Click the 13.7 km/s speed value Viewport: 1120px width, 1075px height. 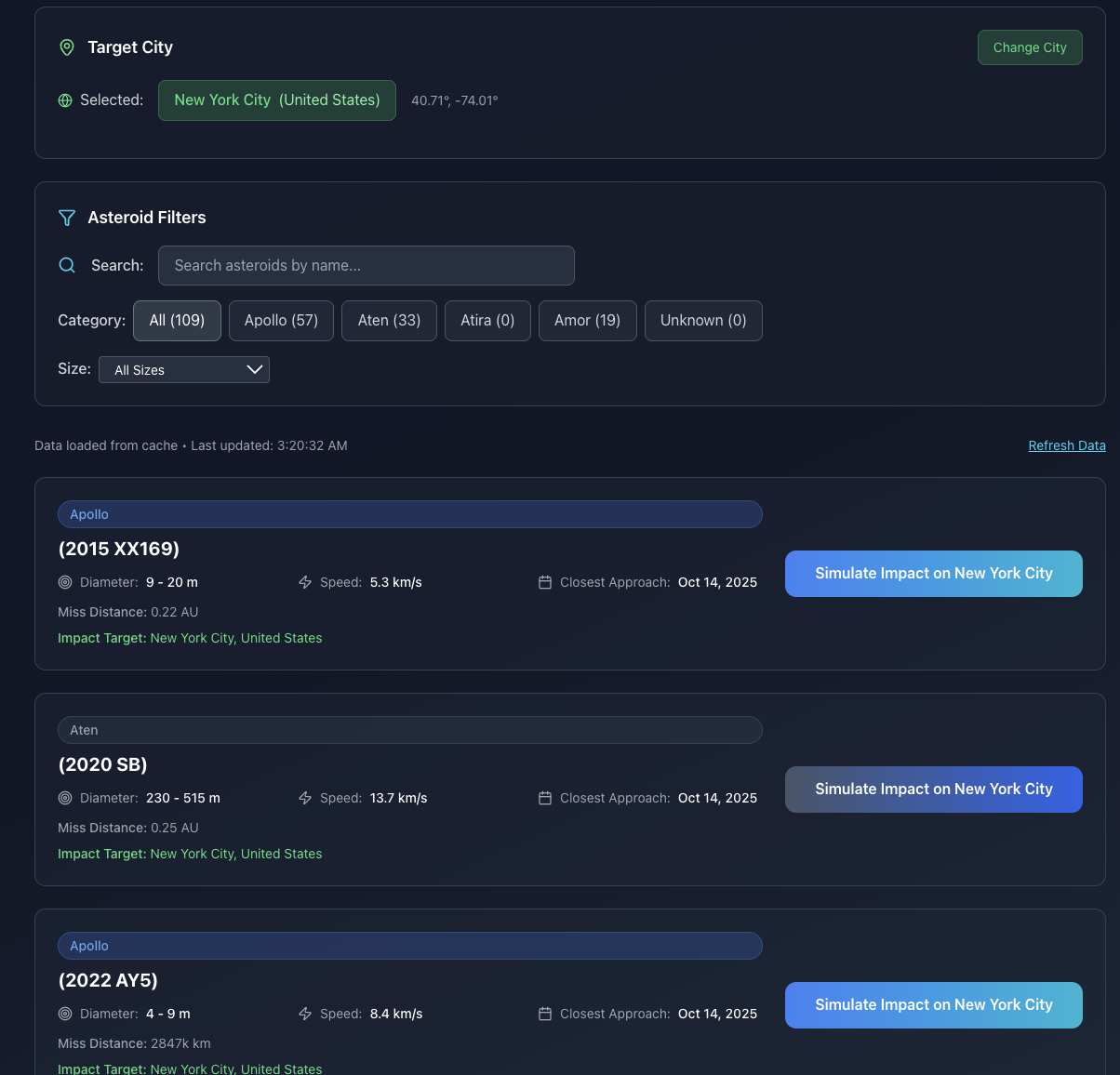[x=399, y=798]
